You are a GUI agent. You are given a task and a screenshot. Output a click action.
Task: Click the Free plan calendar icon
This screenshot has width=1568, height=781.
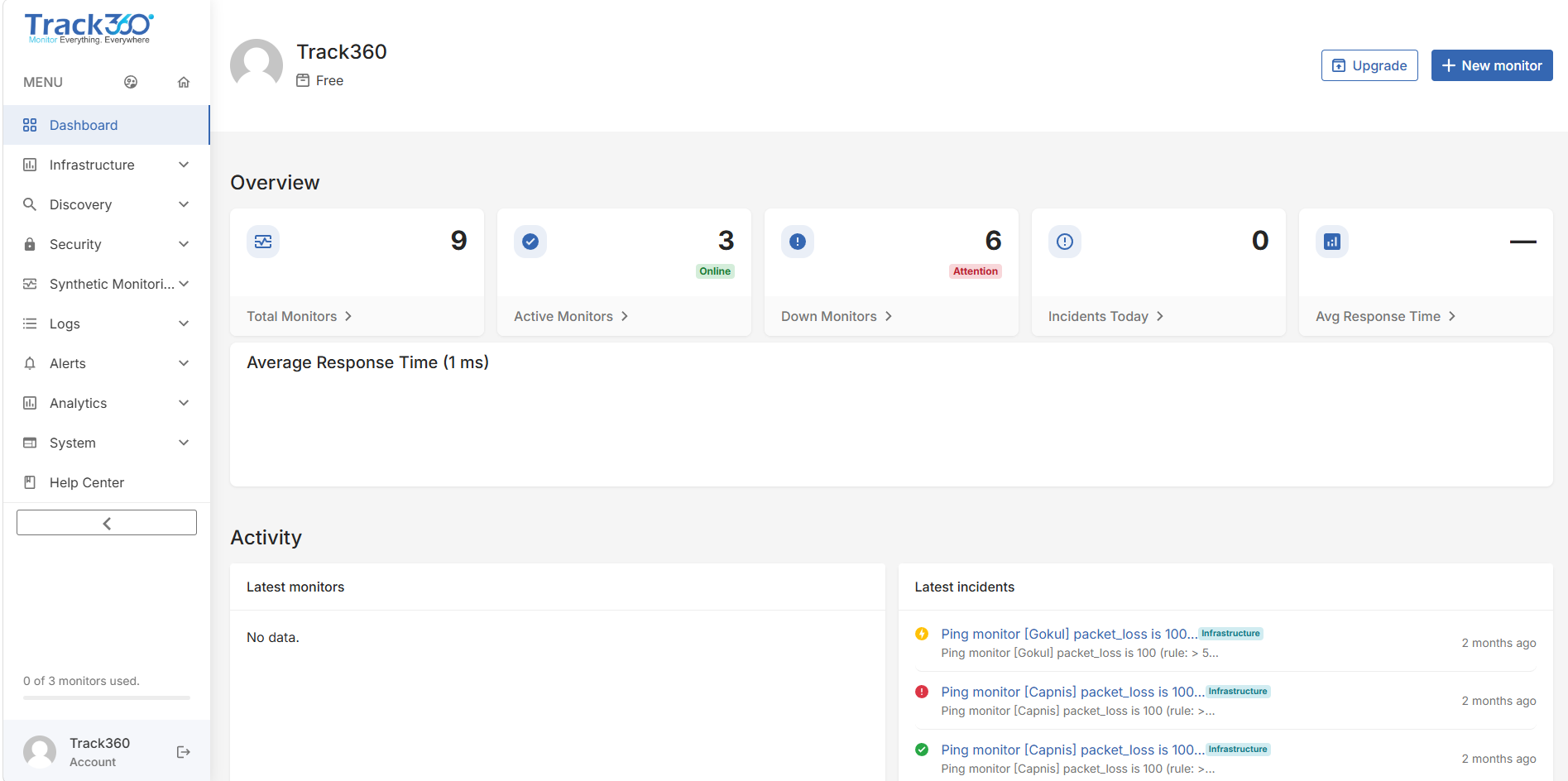click(x=303, y=80)
